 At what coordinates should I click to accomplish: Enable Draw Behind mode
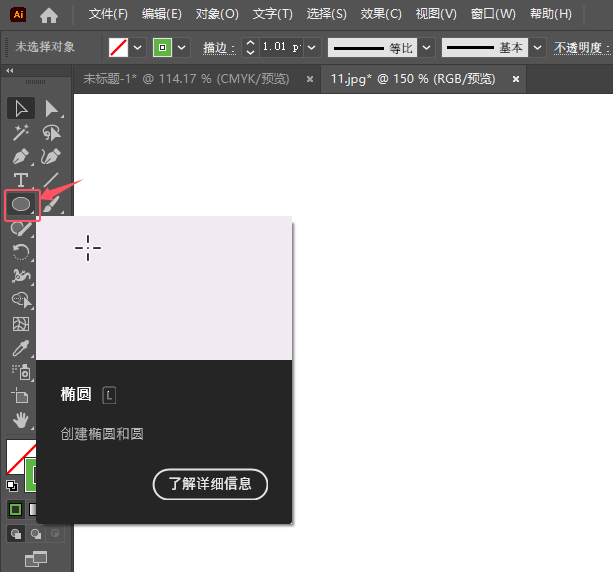tap(36, 534)
